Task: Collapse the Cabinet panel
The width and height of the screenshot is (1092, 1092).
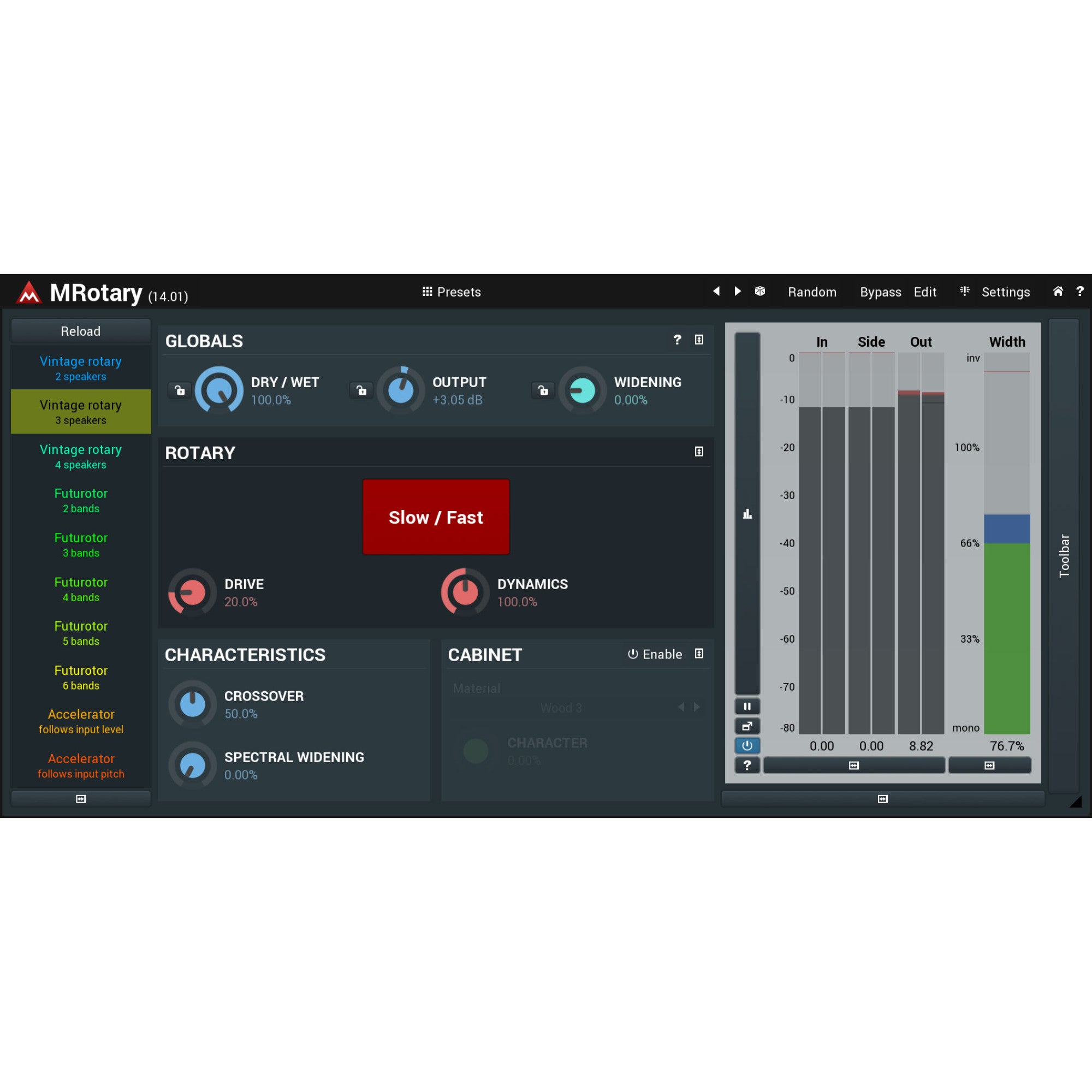Action: [699, 654]
